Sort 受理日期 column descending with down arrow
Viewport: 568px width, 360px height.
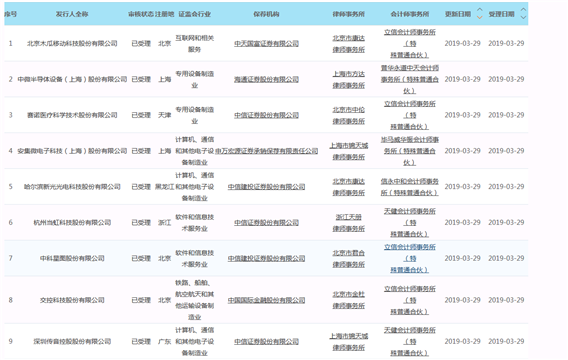click(523, 17)
